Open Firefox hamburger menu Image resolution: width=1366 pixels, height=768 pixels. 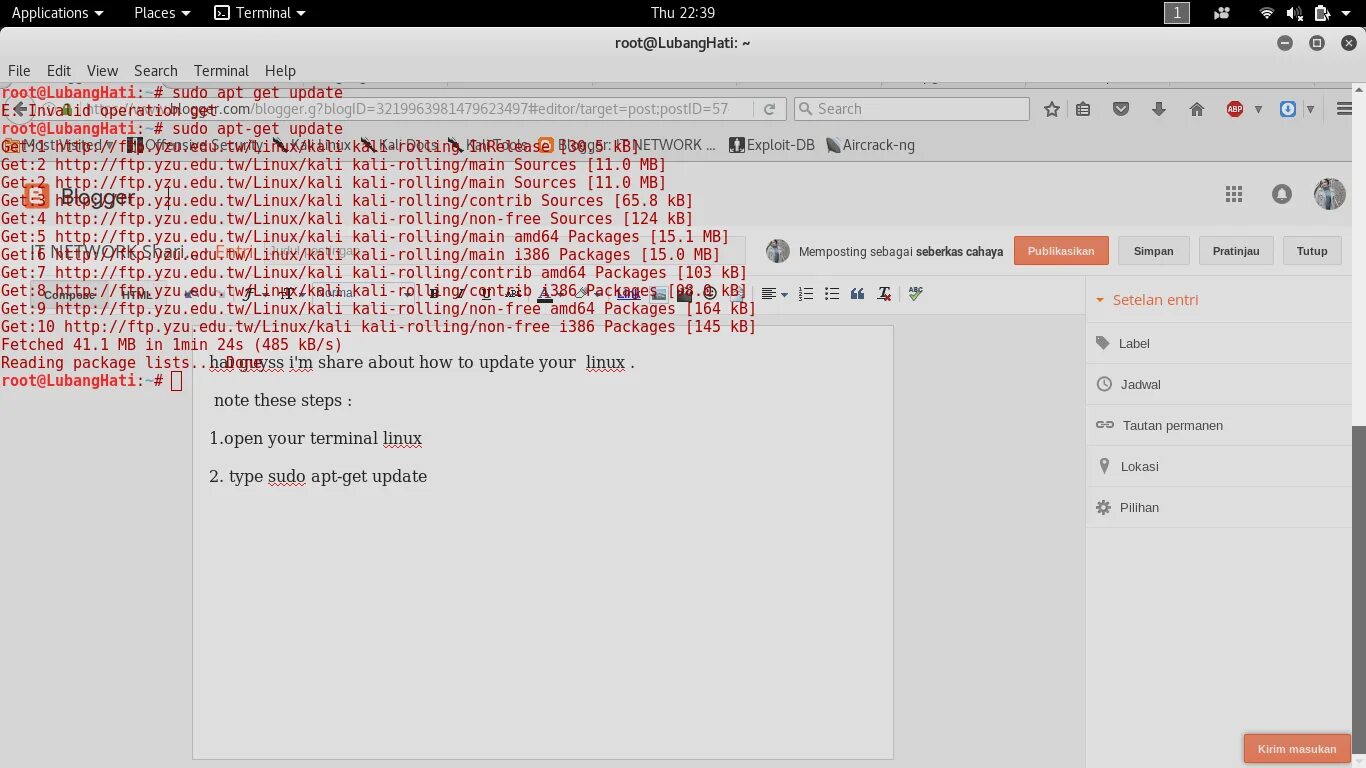(x=1344, y=109)
